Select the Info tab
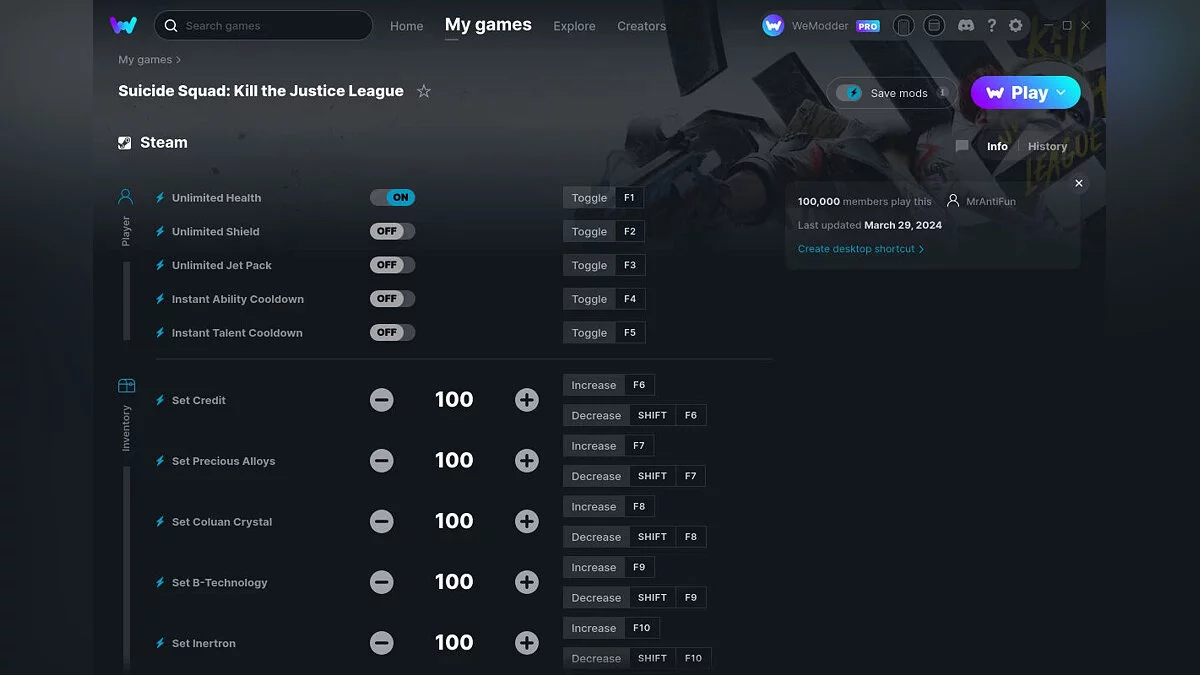Viewport: 1200px width, 675px height. [x=997, y=146]
